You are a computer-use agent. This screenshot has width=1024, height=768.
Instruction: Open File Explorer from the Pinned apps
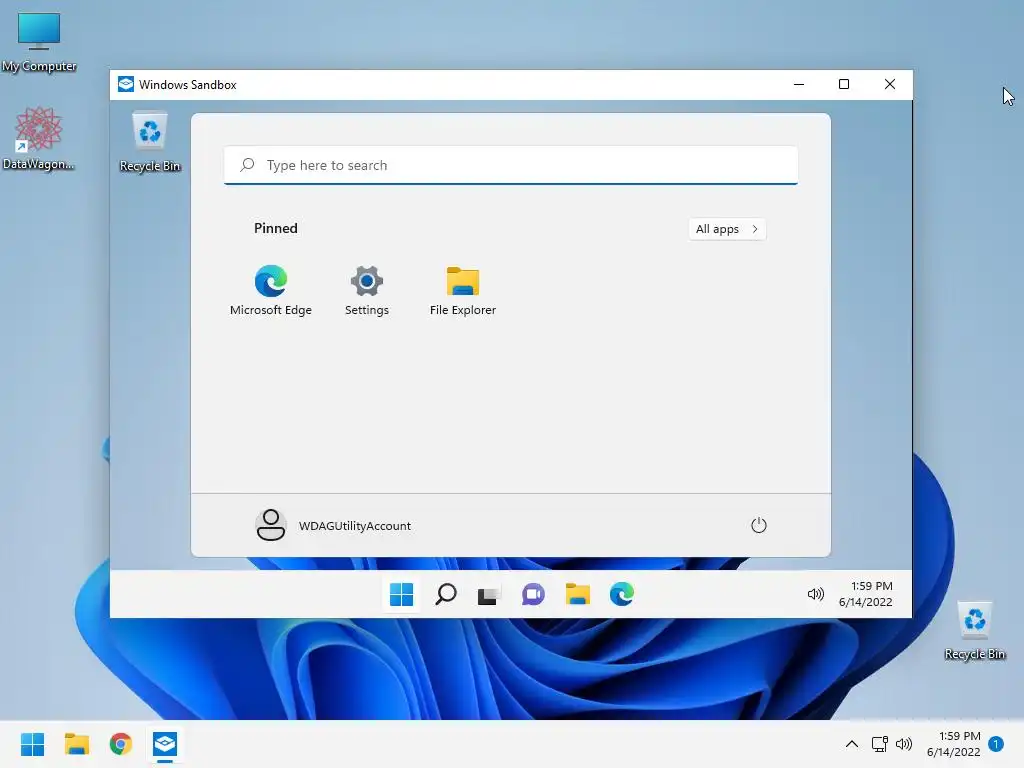click(462, 291)
